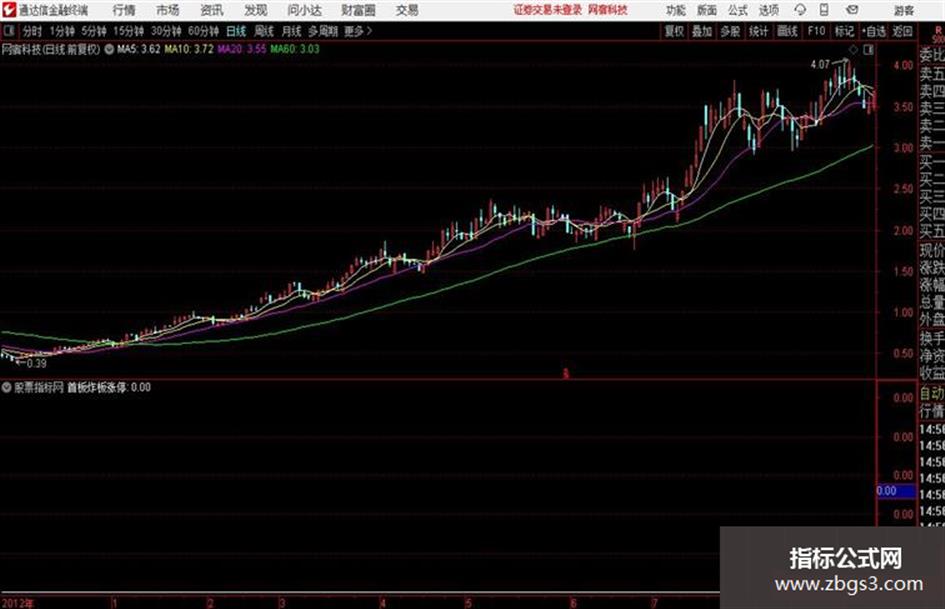The height and width of the screenshot is (609, 945).
Task: Switch to the 15分钟 period
Action: pyautogui.click(x=128, y=31)
